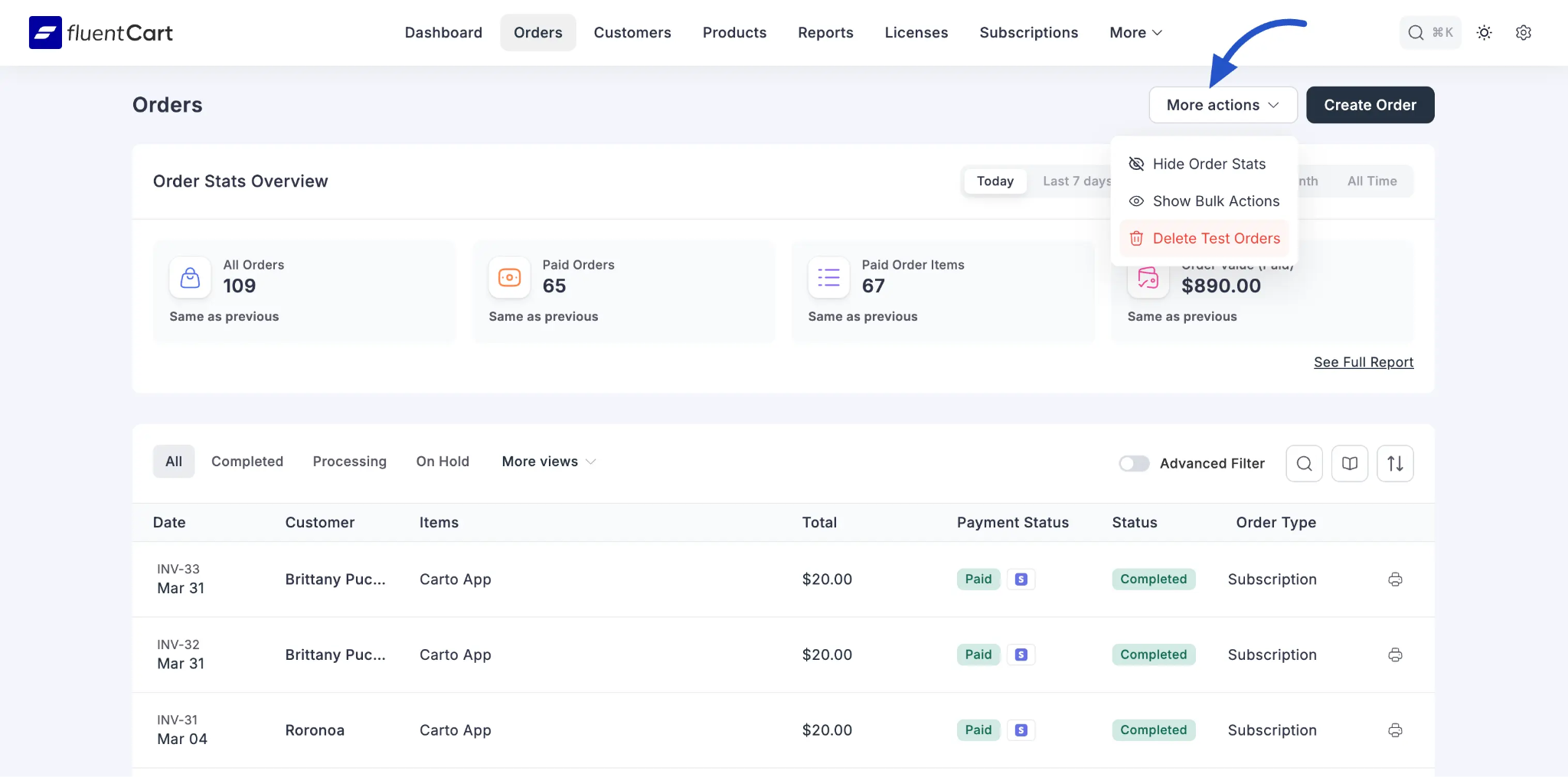Viewport: 1568px width, 777px height.
Task: Open the Reports page
Action: point(825,32)
